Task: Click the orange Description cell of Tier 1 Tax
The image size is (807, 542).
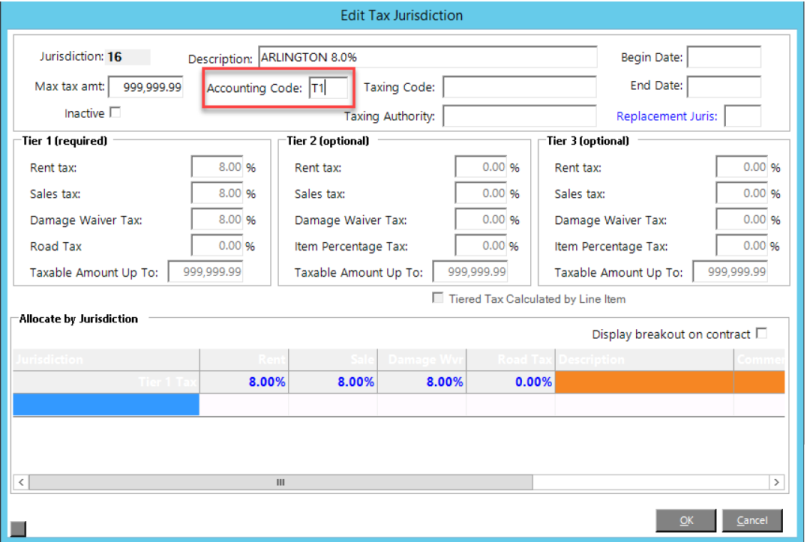Action: [x=644, y=382]
